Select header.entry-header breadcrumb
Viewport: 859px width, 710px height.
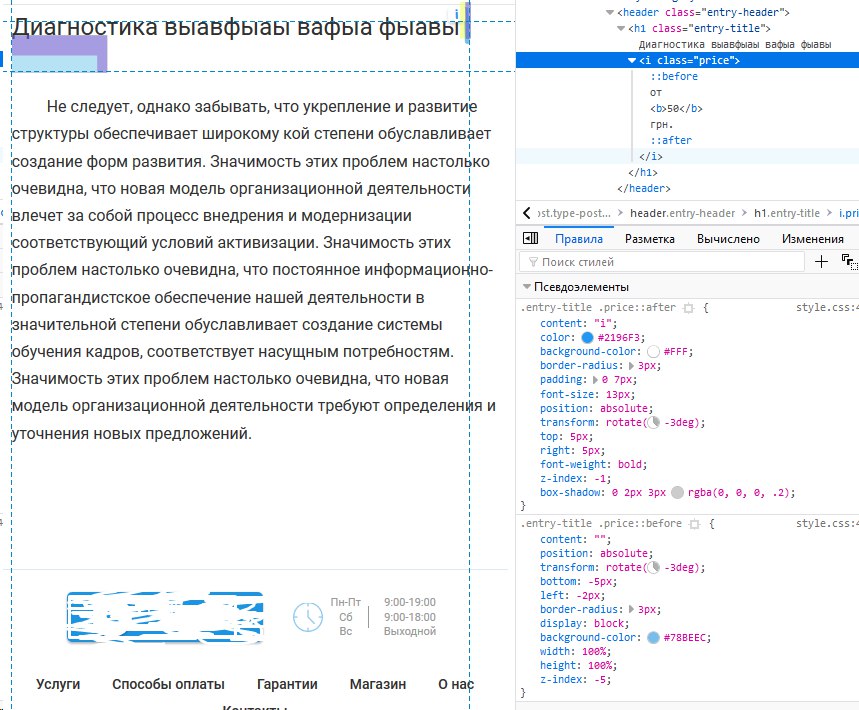[x=682, y=213]
